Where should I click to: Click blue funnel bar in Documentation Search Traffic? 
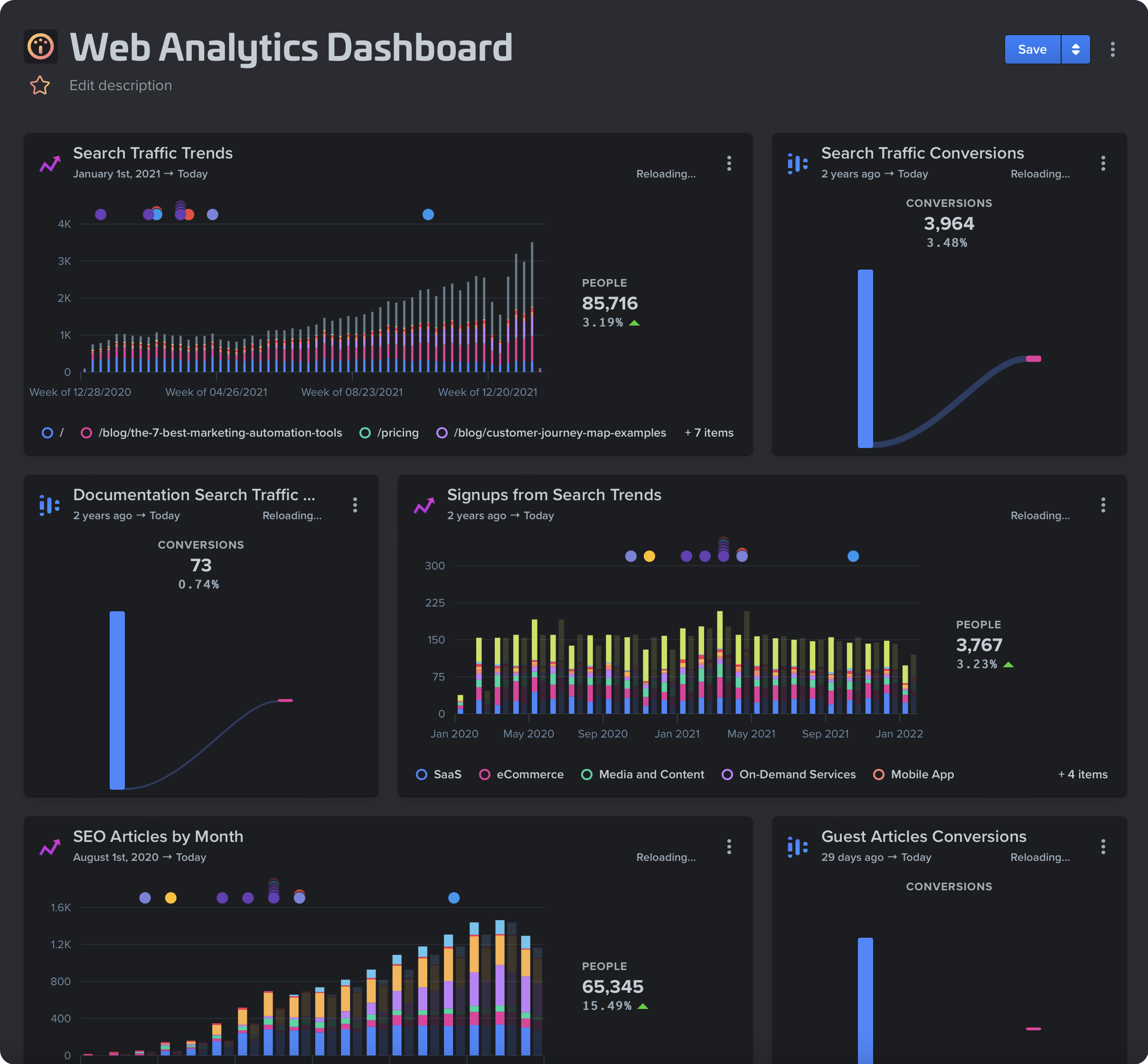coord(117,700)
